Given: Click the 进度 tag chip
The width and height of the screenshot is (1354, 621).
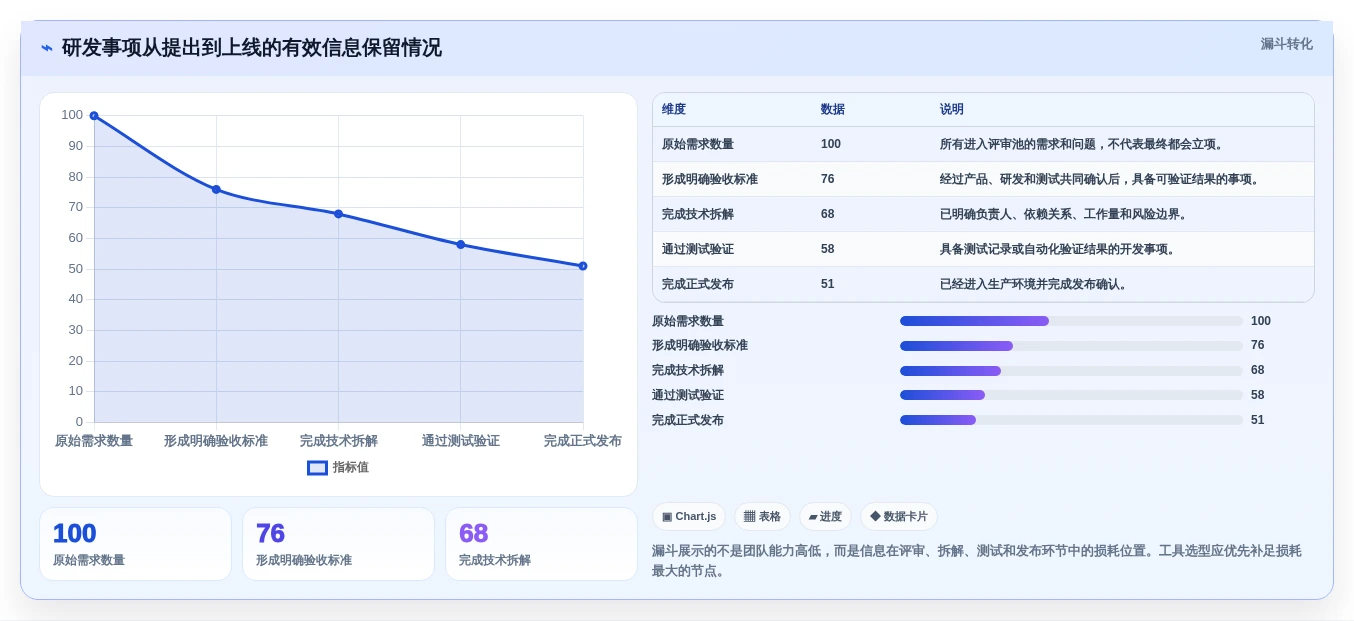Looking at the screenshot, I should point(825,517).
